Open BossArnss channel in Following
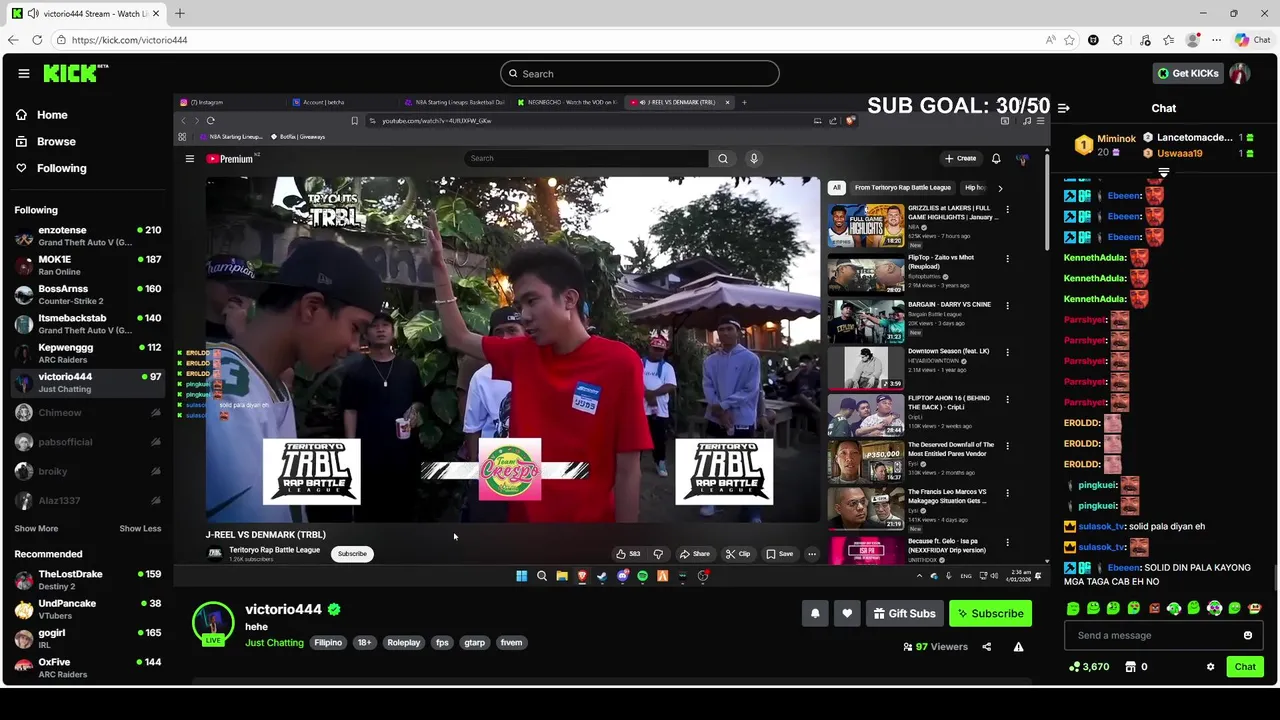1280x720 pixels. [x=87, y=294]
